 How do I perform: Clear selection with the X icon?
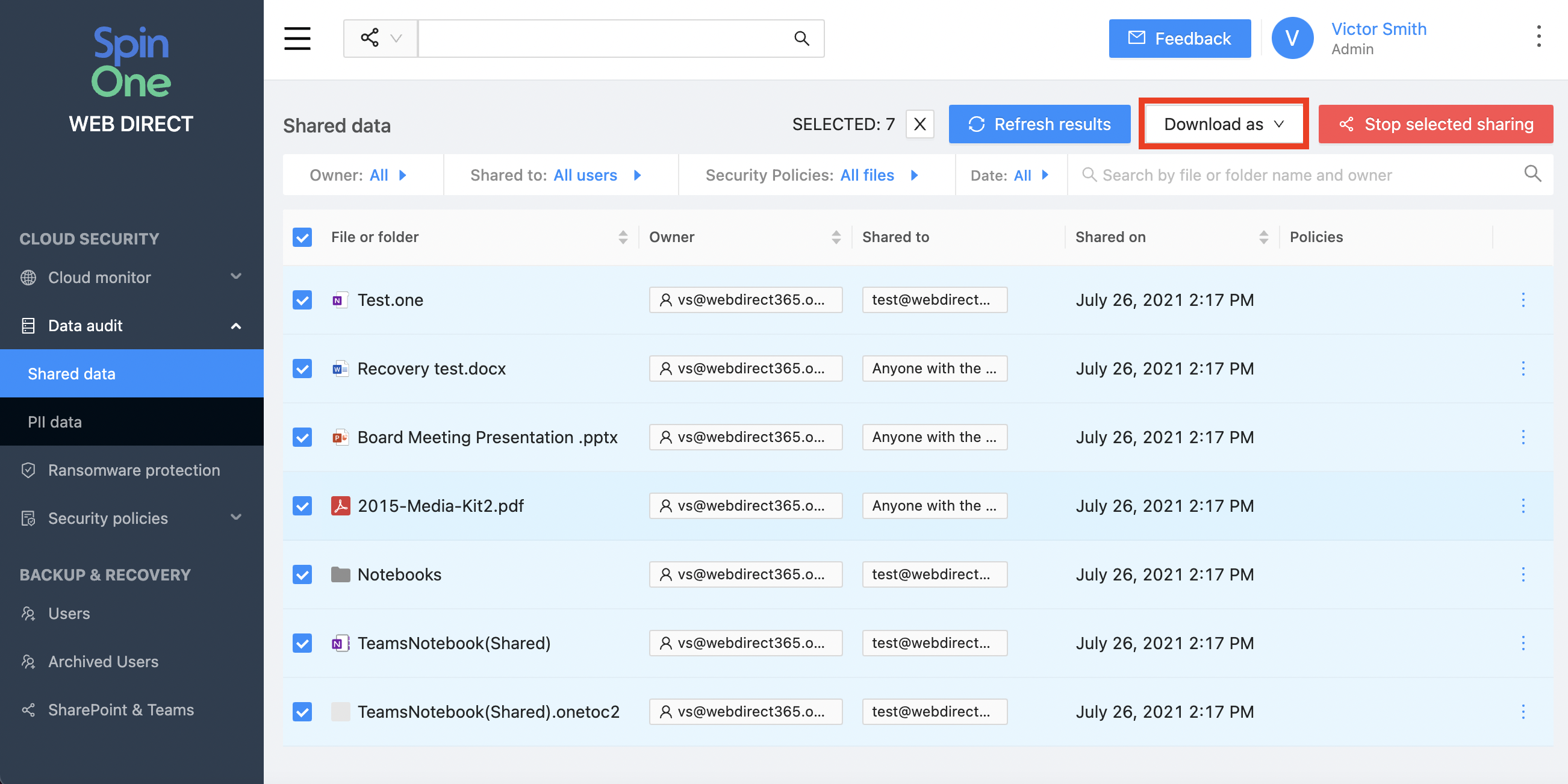point(919,124)
